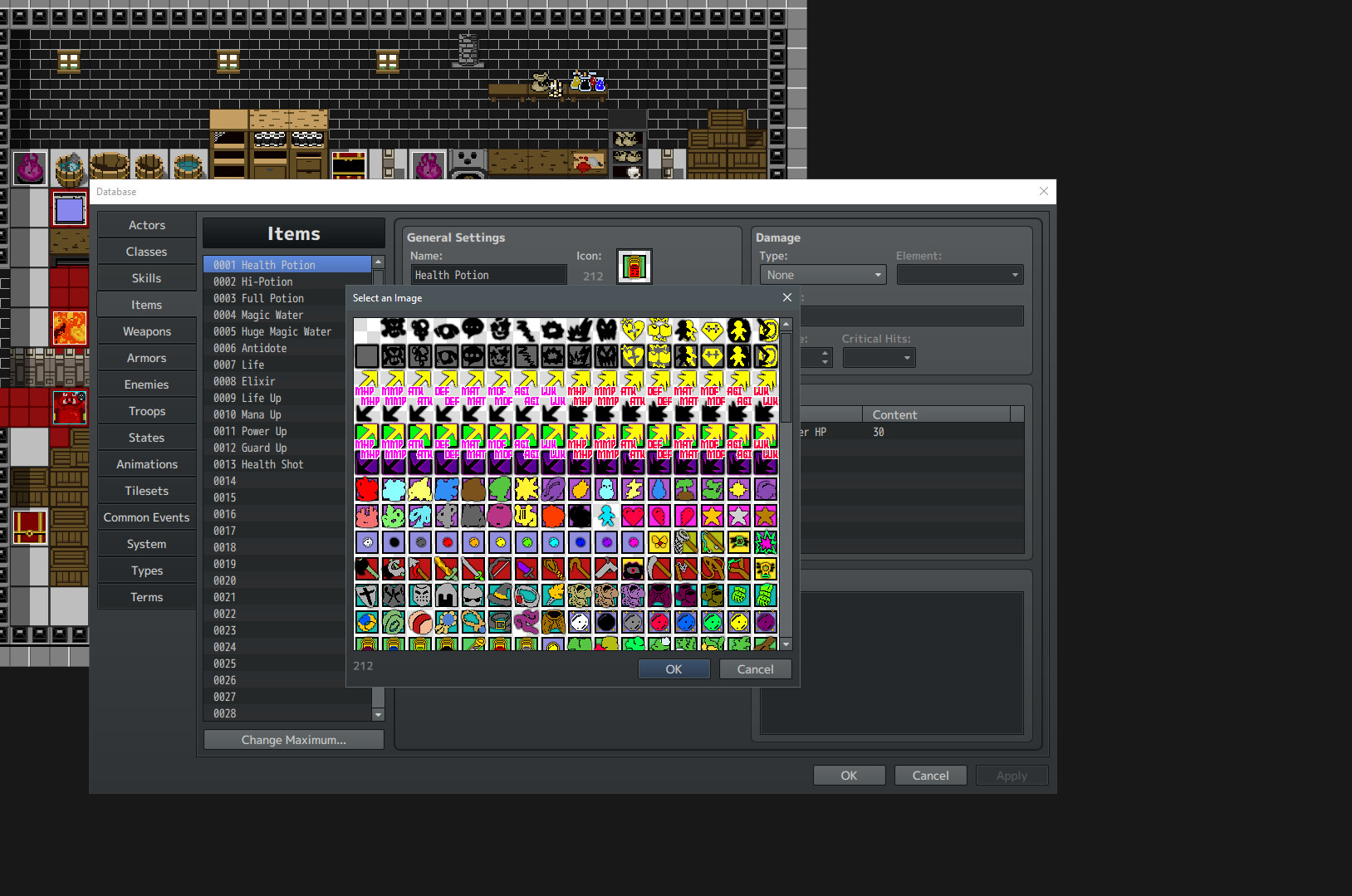Click the Change Maximum button
Viewport: 1352px width, 896px height.
click(x=293, y=739)
